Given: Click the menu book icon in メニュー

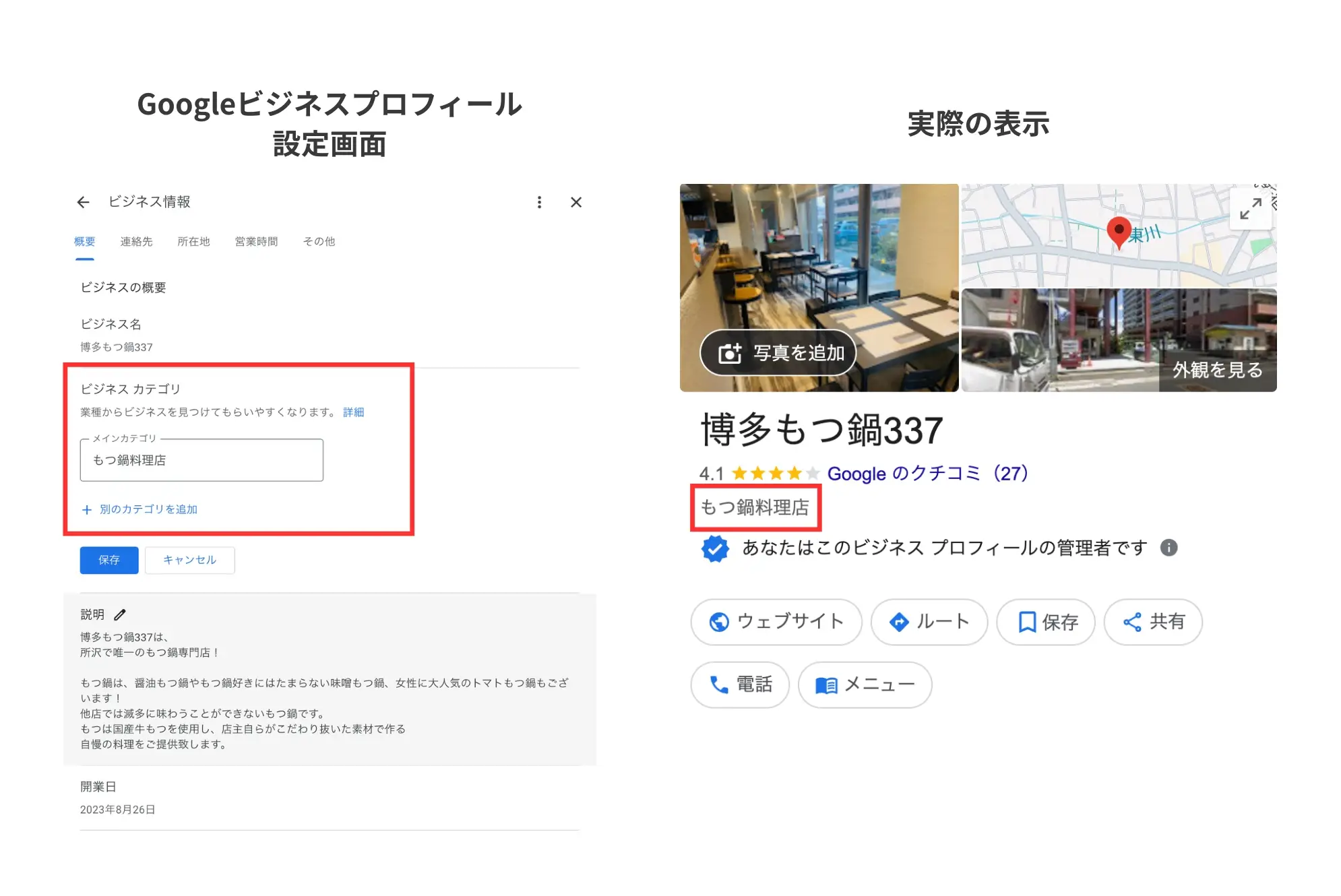Looking at the screenshot, I should click(x=826, y=686).
